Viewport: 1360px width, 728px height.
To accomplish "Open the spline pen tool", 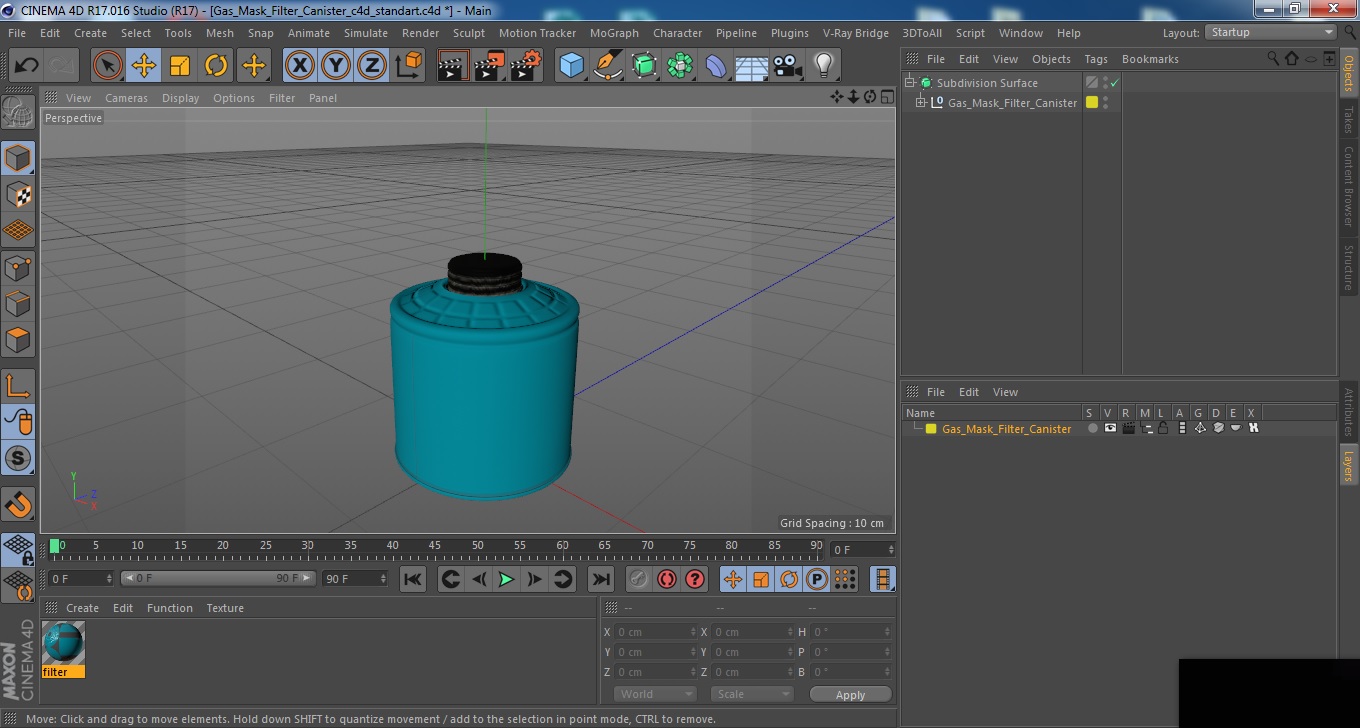I will tap(607, 66).
